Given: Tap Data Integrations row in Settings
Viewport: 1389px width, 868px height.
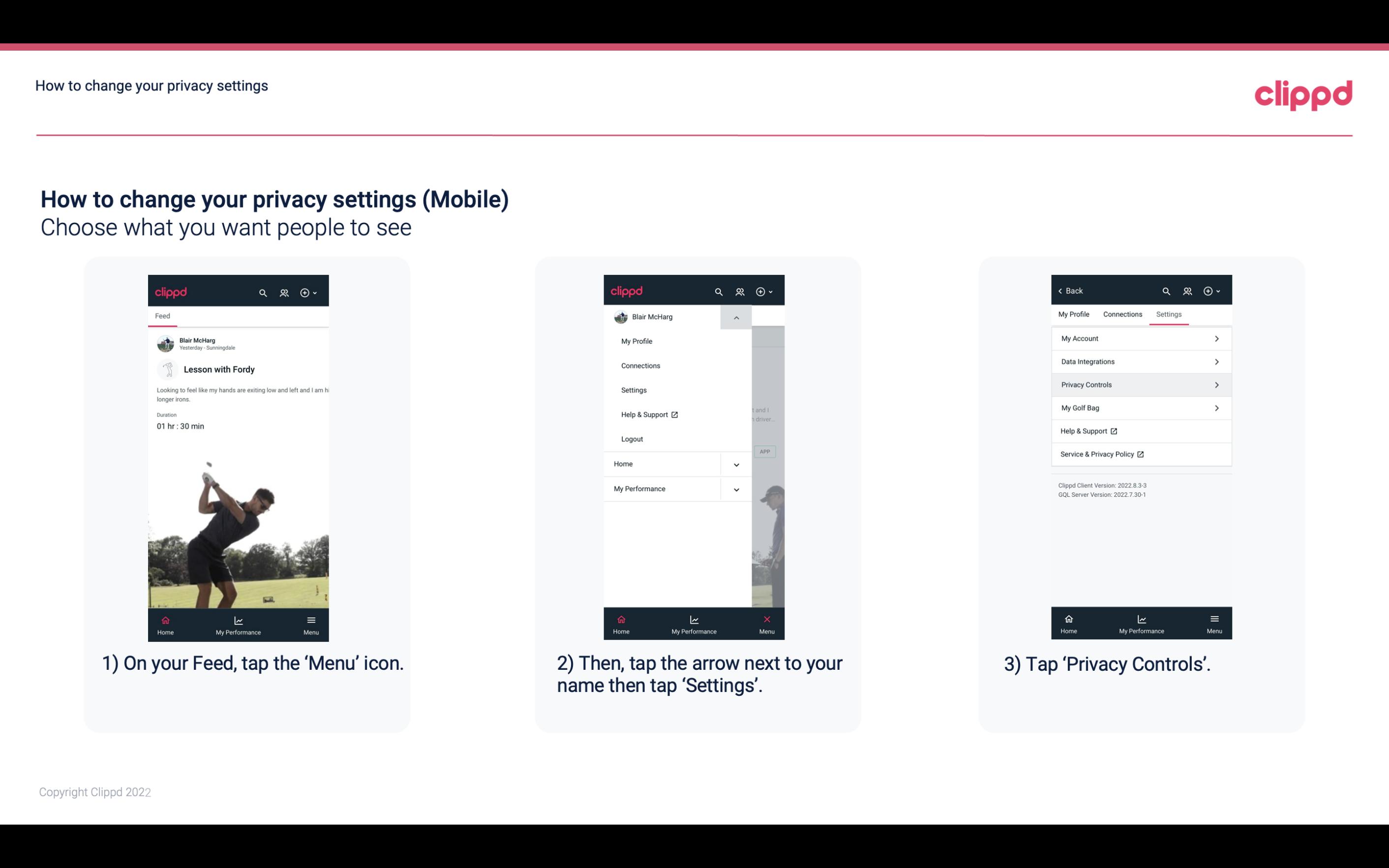Looking at the screenshot, I should [1139, 361].
